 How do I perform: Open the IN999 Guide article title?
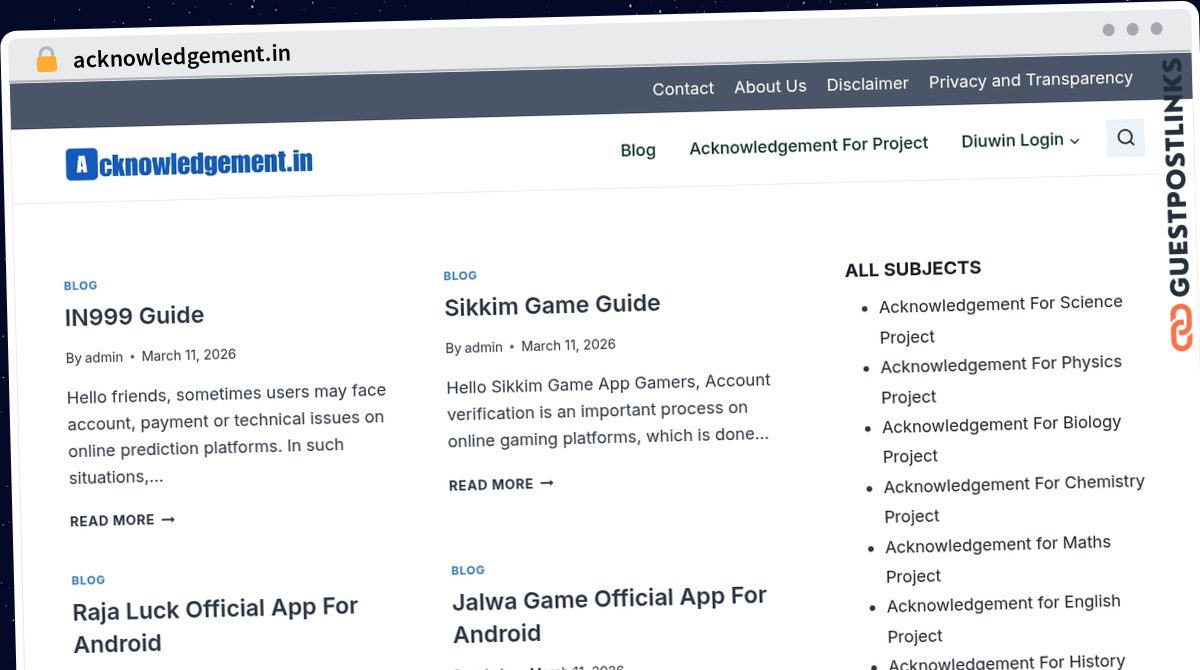[134, 316]
